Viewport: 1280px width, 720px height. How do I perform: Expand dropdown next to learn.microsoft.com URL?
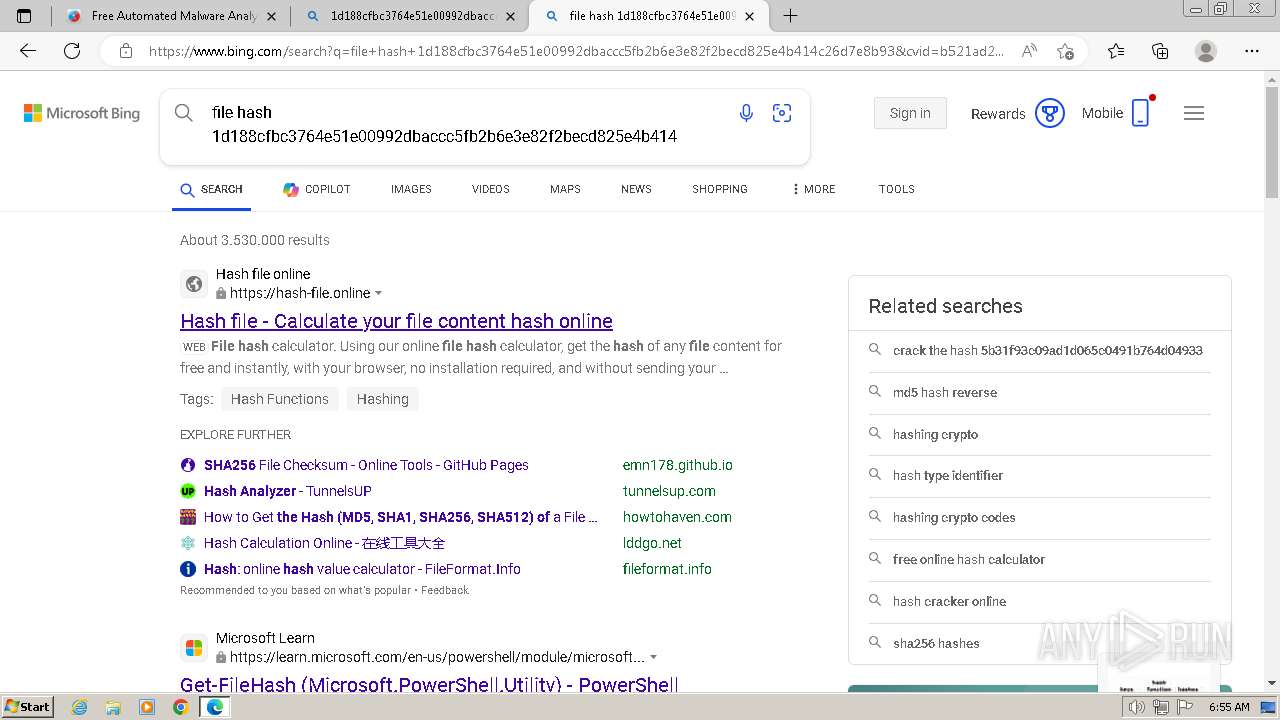(x=653, y=657)
